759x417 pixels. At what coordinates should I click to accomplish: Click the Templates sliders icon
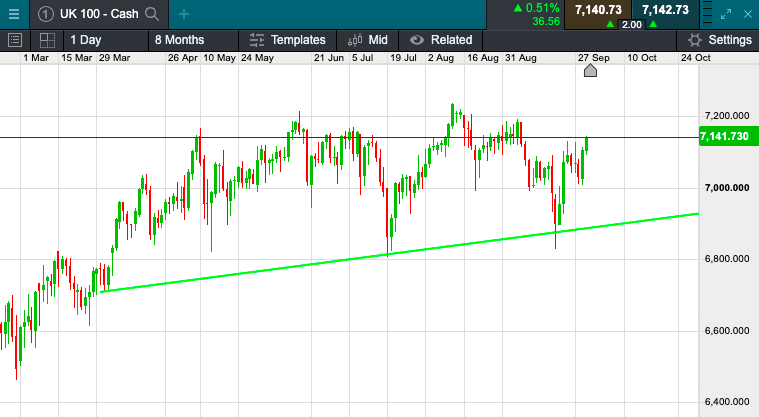257,40
